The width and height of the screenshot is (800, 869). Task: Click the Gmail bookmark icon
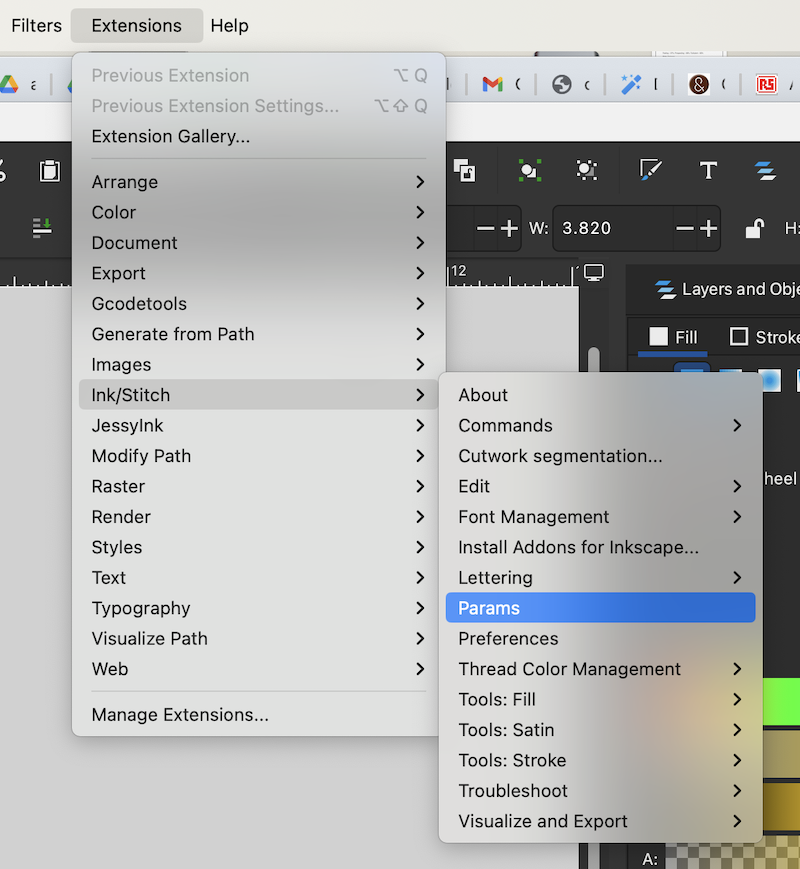coord(492,84)
